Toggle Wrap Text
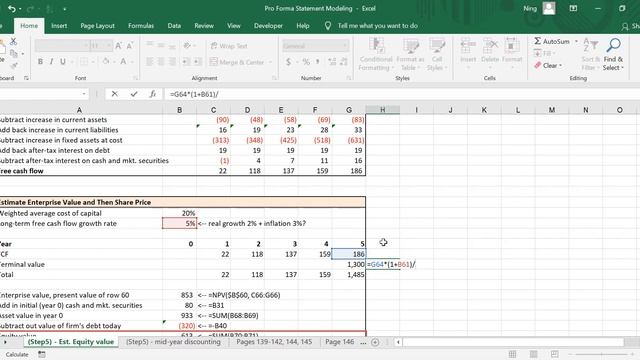 (229, 46)
